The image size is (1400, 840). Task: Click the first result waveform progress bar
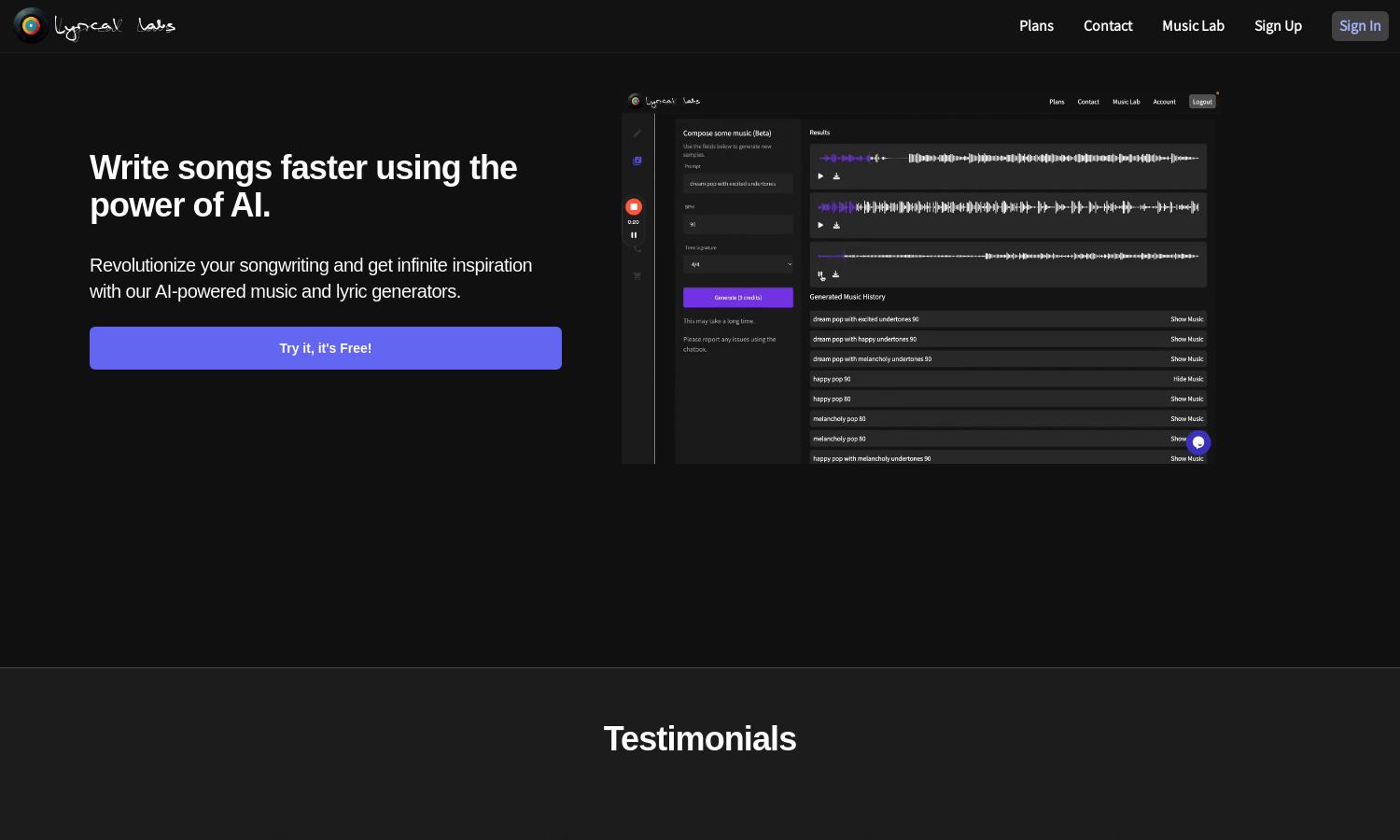coord(1008,158)
